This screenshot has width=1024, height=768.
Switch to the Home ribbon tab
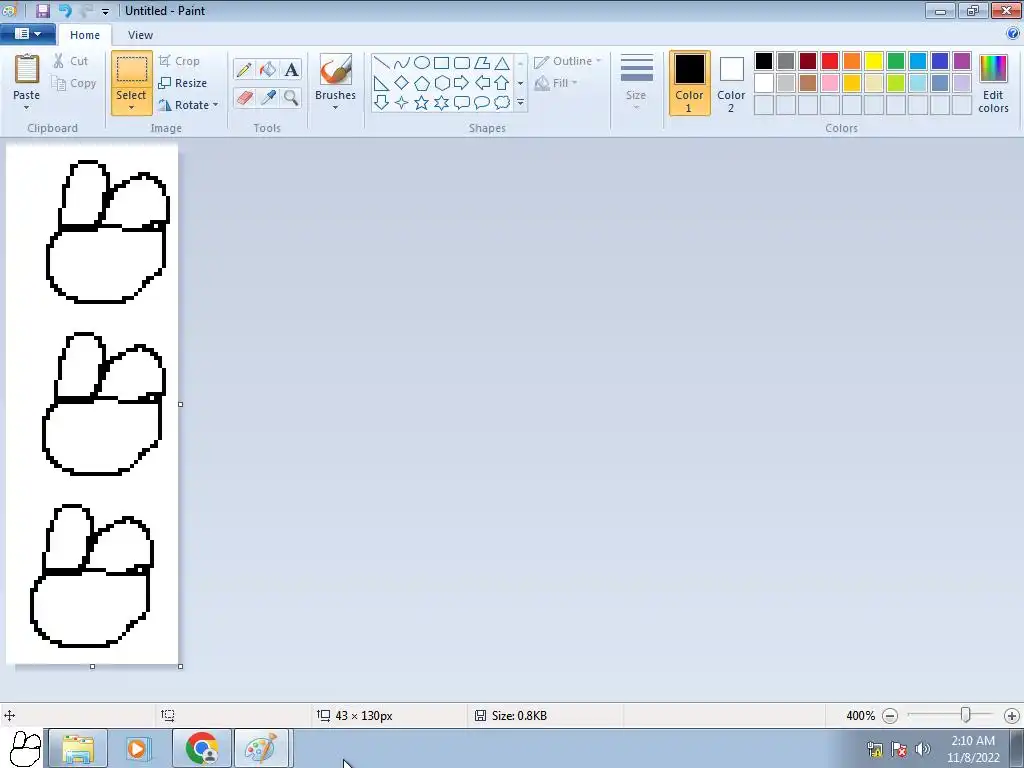pyautogui.click(x=85, y=35)
